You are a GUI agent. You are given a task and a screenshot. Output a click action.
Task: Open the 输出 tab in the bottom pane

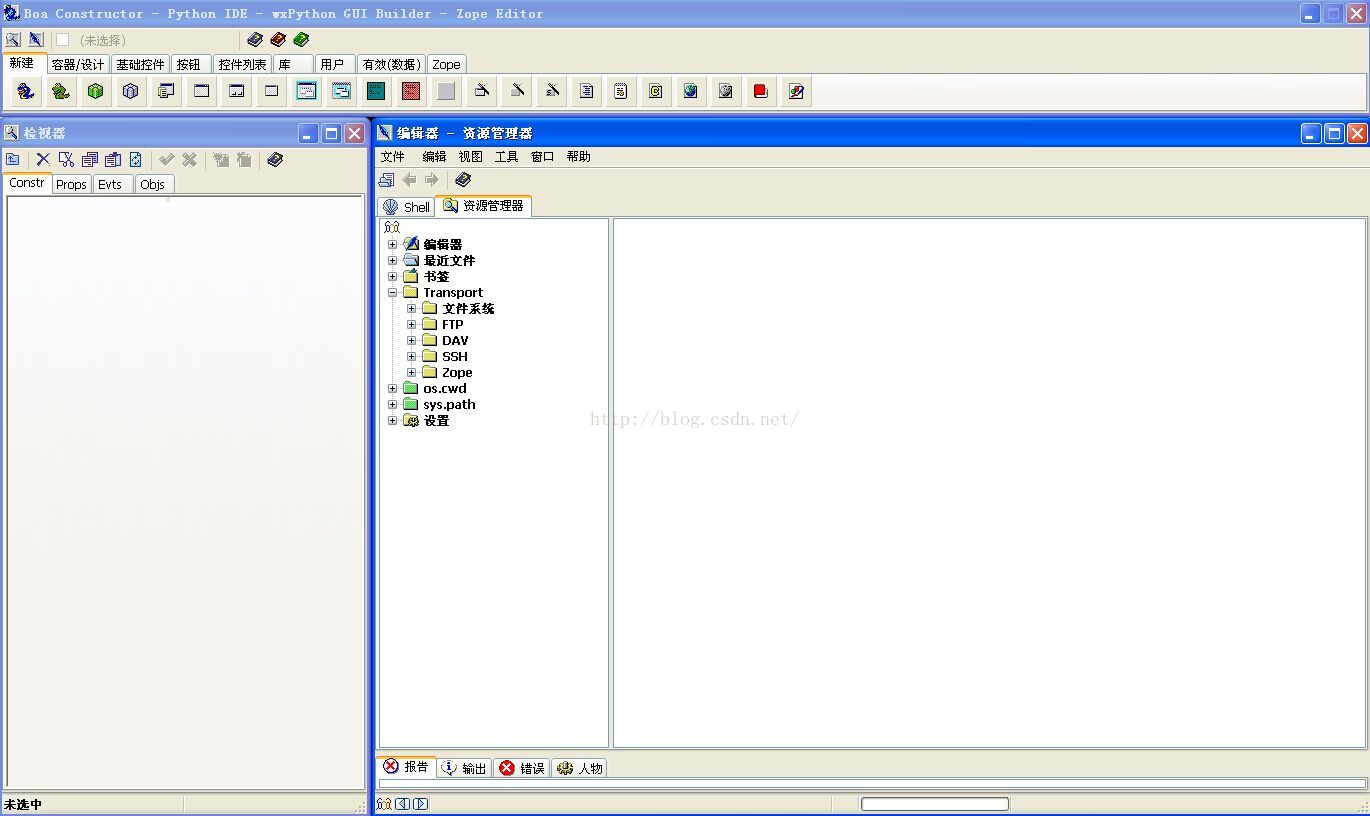click(x=465, y=768)
